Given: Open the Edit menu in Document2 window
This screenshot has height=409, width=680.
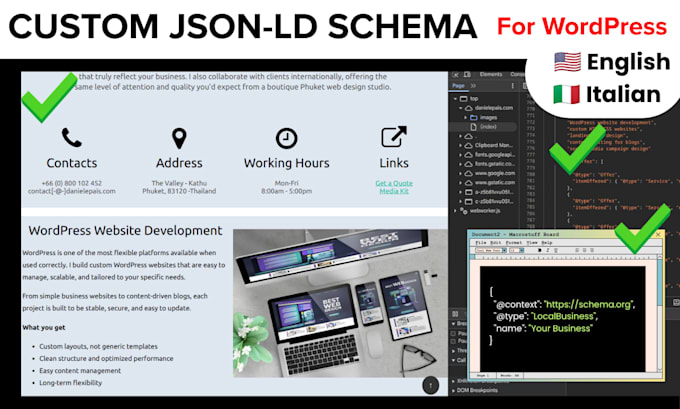Looking at the screenshot, I should (496, 242).
